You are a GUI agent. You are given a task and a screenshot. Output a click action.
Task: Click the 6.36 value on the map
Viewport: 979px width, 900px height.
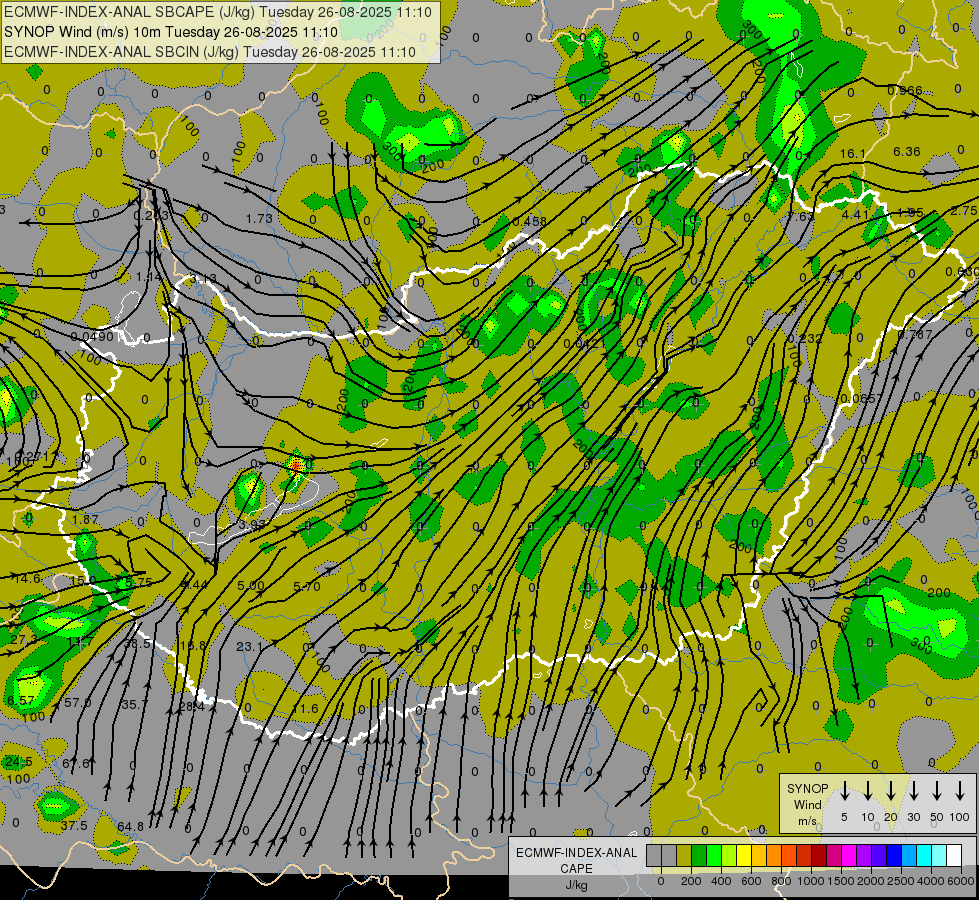click(x=907, y=151)
